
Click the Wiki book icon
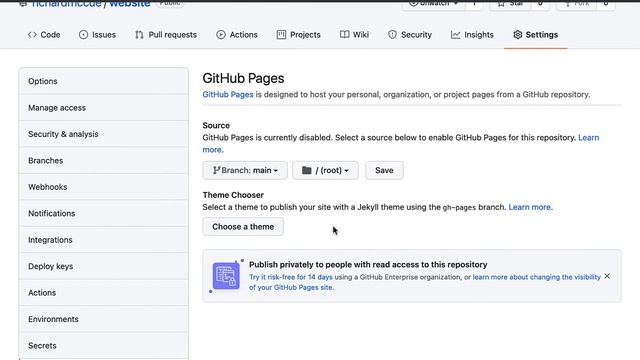point(344,35)
